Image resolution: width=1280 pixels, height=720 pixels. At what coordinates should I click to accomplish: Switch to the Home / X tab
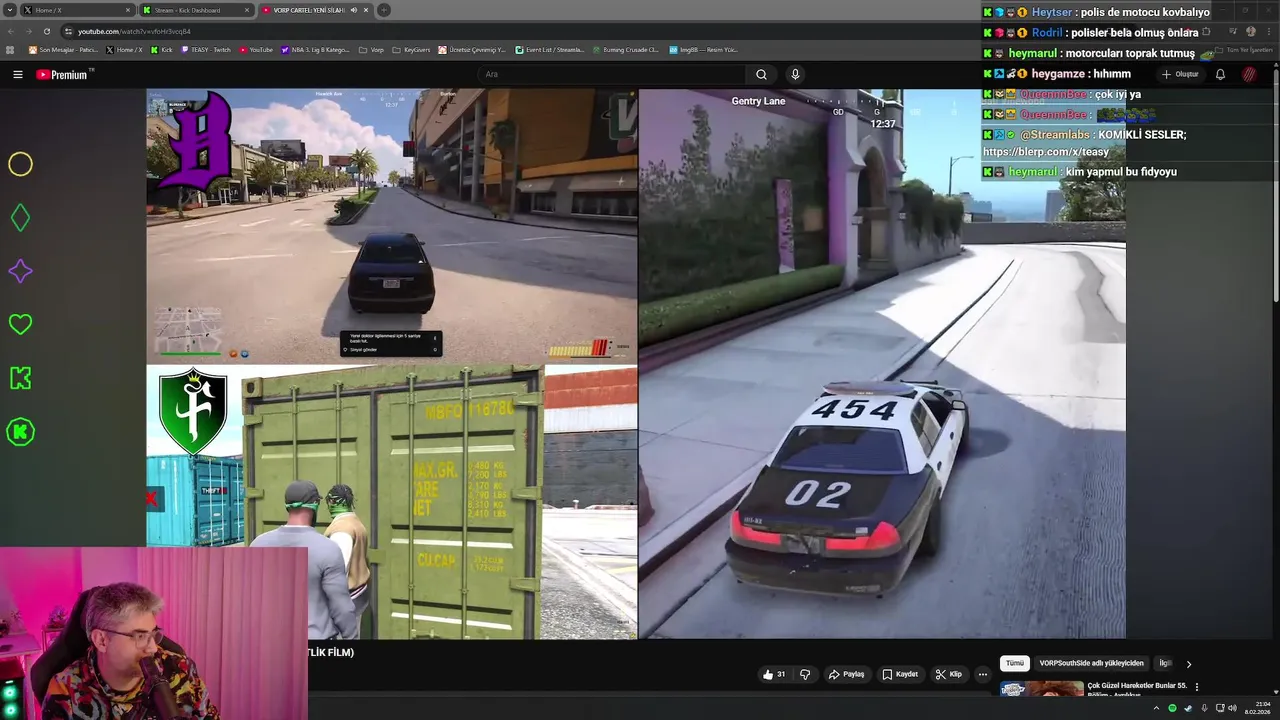pos(76,10)
